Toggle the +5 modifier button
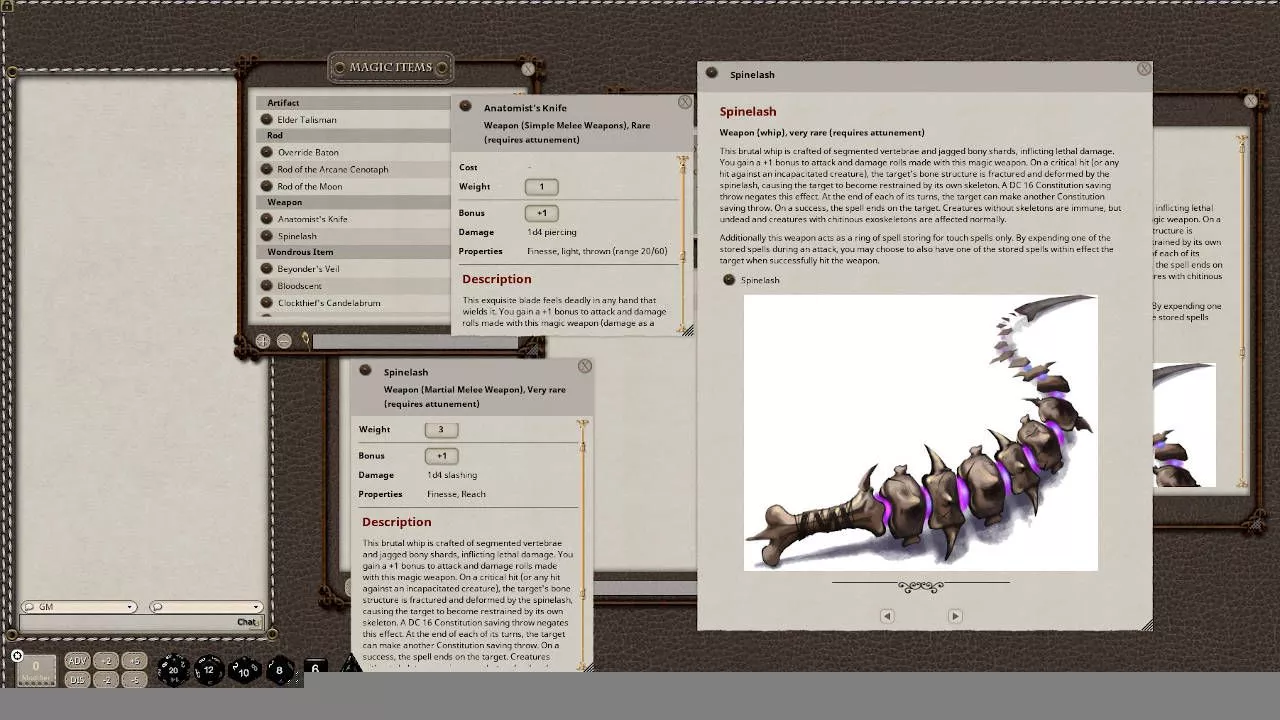The height and width of the screenshot is (720, 1280). click(x=135, y=661)
